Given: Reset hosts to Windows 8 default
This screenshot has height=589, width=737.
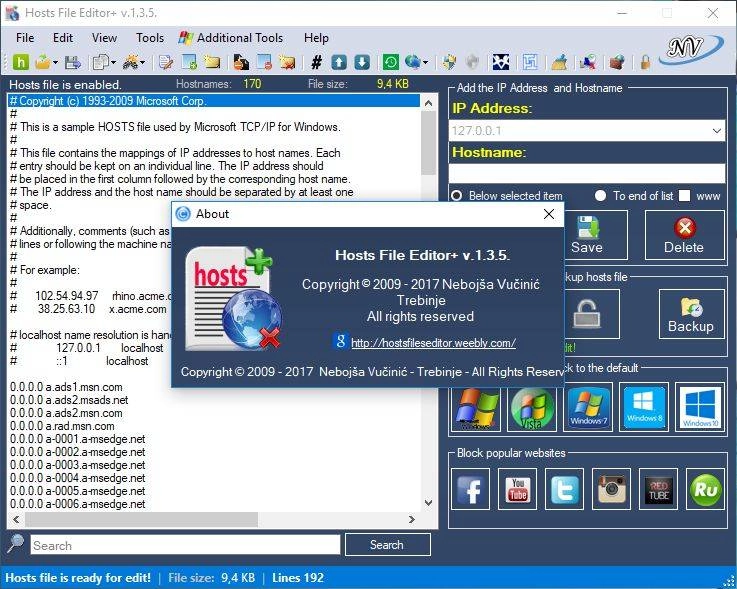Looking at the screenshot, I should (643, 407).
